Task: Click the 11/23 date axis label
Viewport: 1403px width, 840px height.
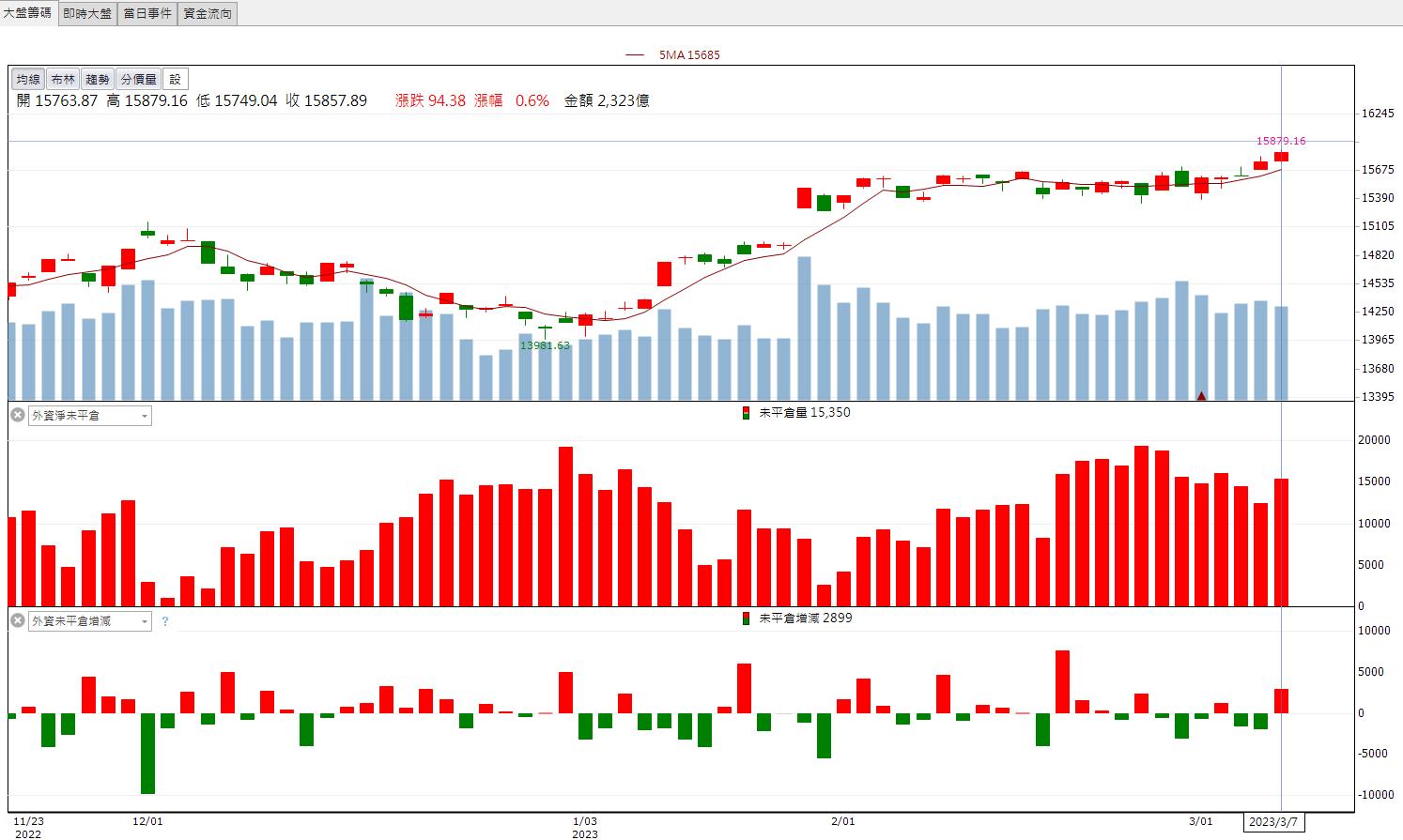Action: coord(29,821)
